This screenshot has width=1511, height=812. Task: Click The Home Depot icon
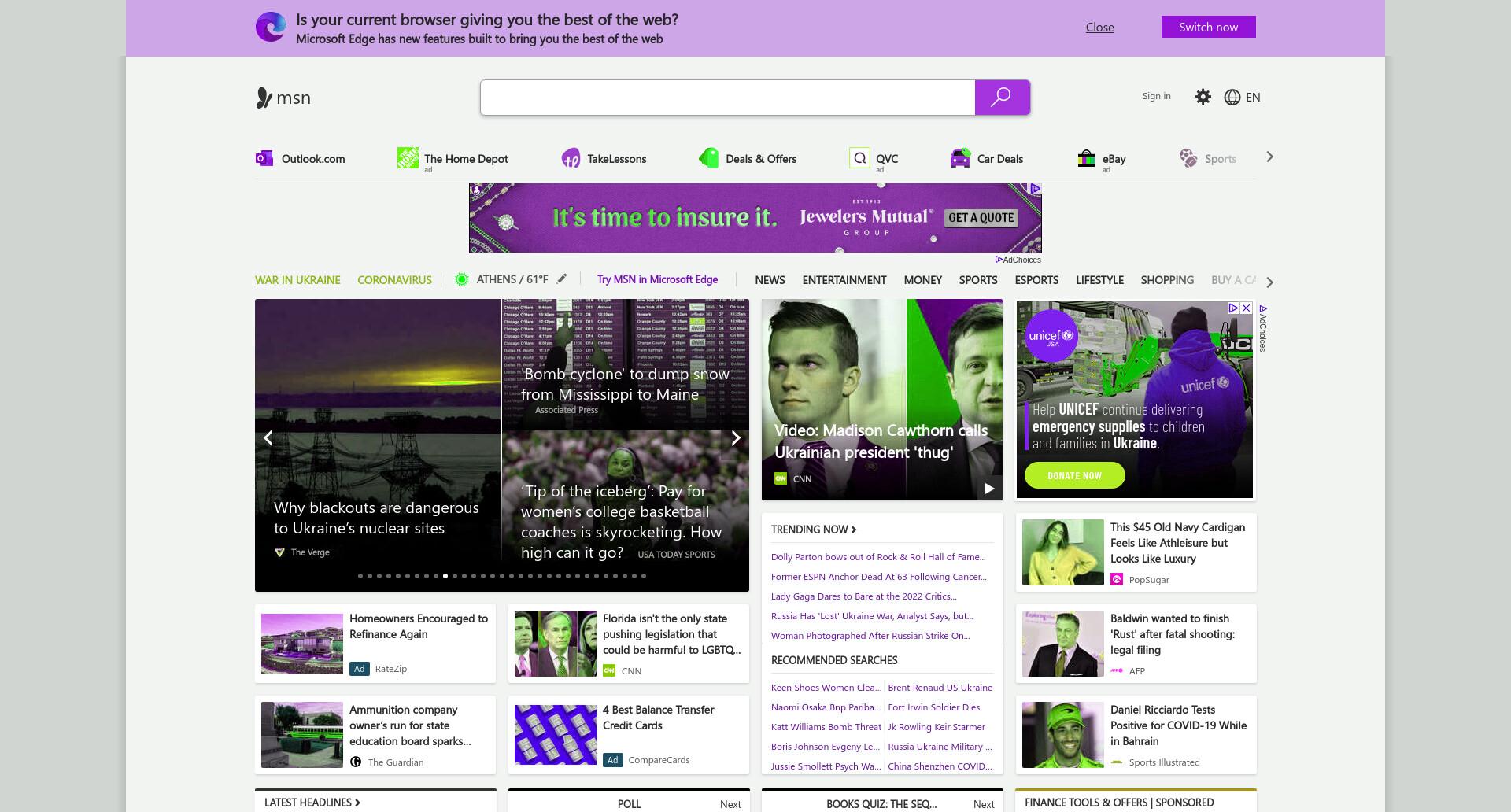(x=408, y=158)
